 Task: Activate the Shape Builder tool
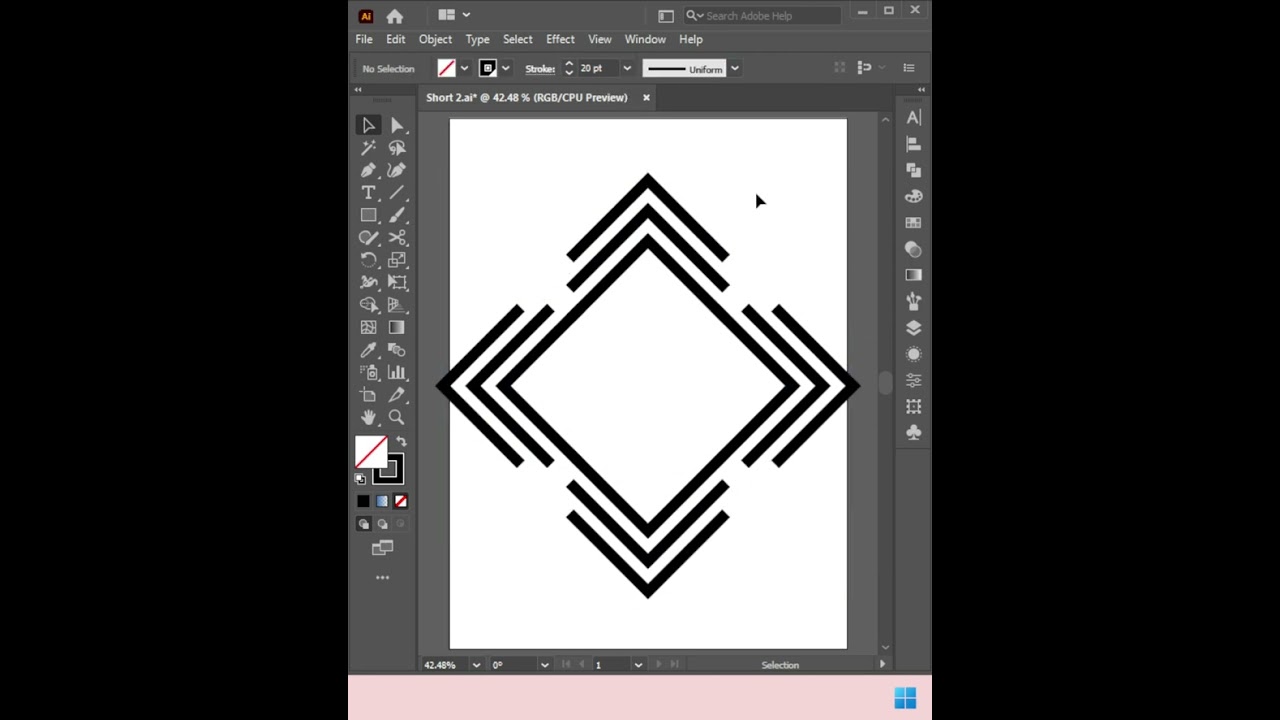368,305
